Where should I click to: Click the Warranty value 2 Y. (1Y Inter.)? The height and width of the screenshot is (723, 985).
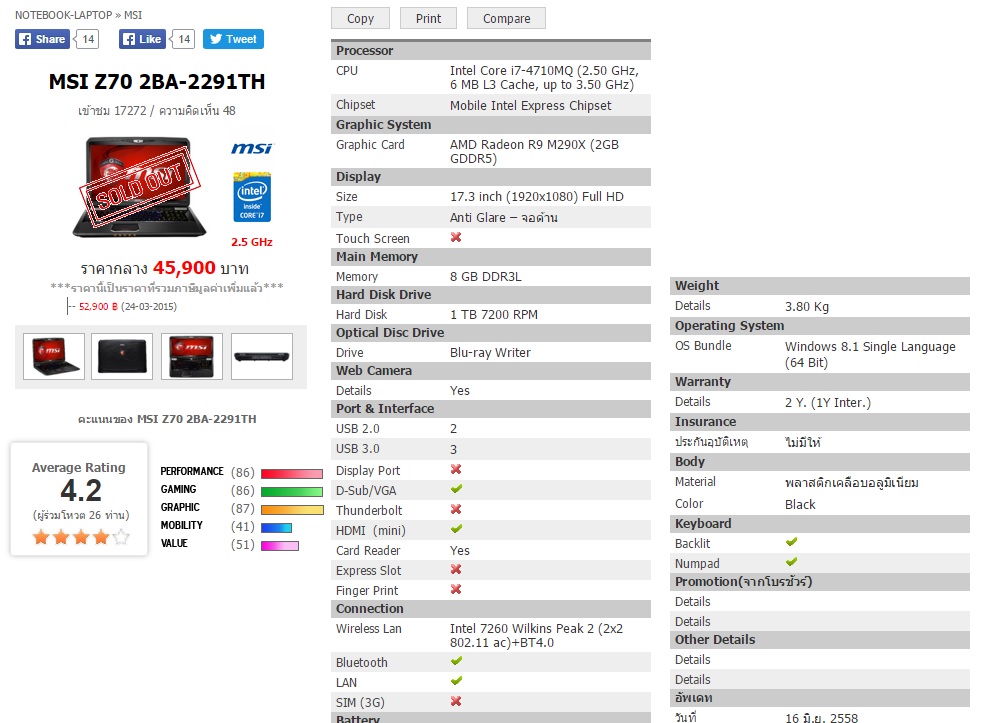828,403
